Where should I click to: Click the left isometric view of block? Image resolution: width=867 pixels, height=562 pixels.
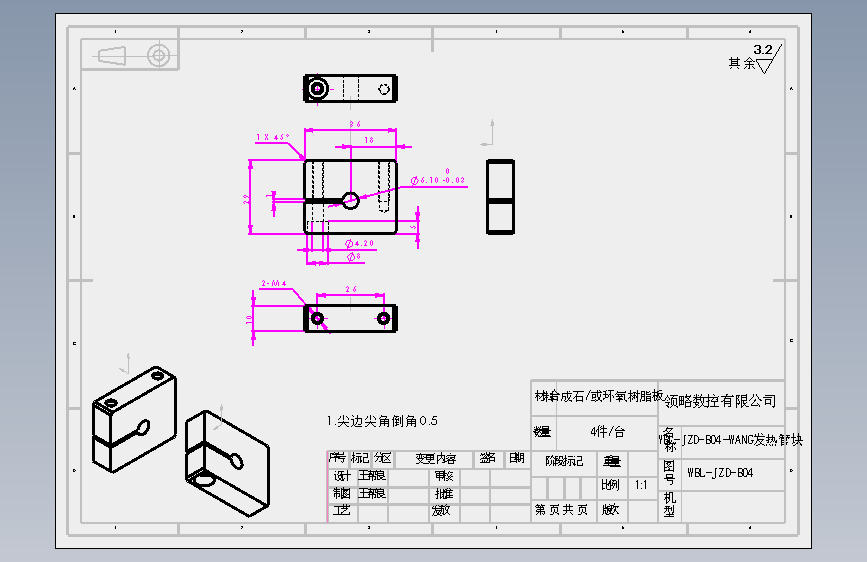tap(134, 419)
